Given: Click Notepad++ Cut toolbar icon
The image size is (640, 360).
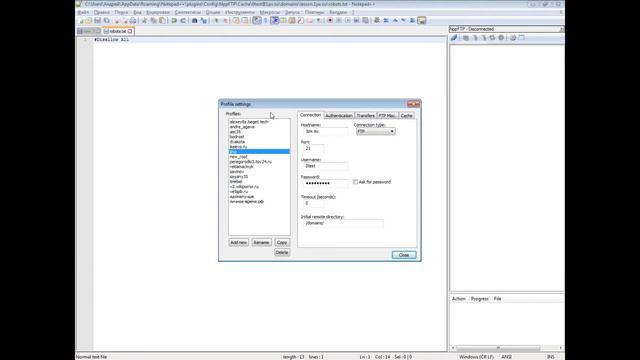Looking at the screenshot, I should pos(144,20).
